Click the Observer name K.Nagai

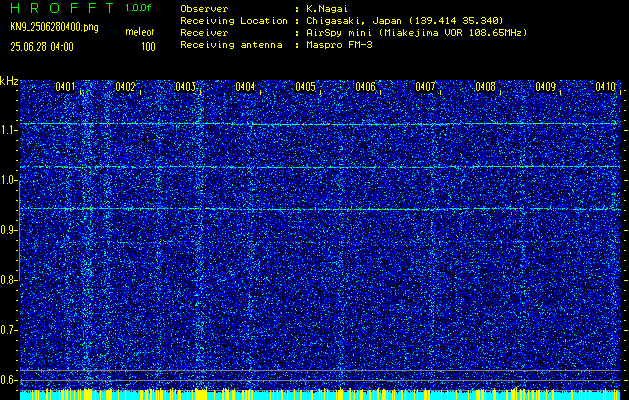[327, 9]
